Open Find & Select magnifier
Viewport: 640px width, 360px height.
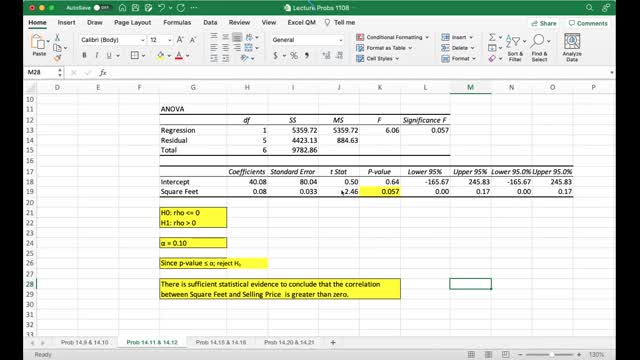tap(539, 48)
